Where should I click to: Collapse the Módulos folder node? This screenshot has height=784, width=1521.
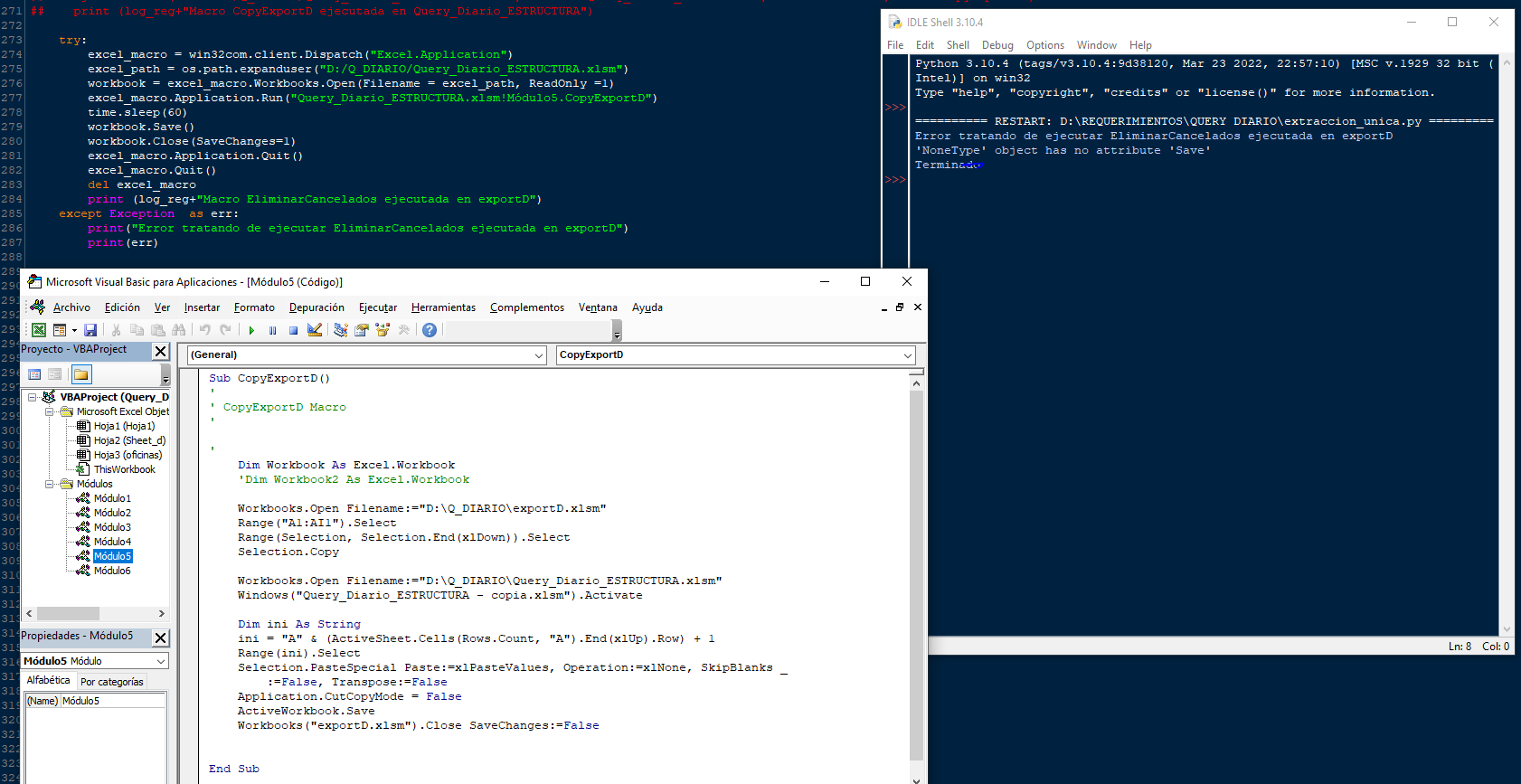coord(50,484)
